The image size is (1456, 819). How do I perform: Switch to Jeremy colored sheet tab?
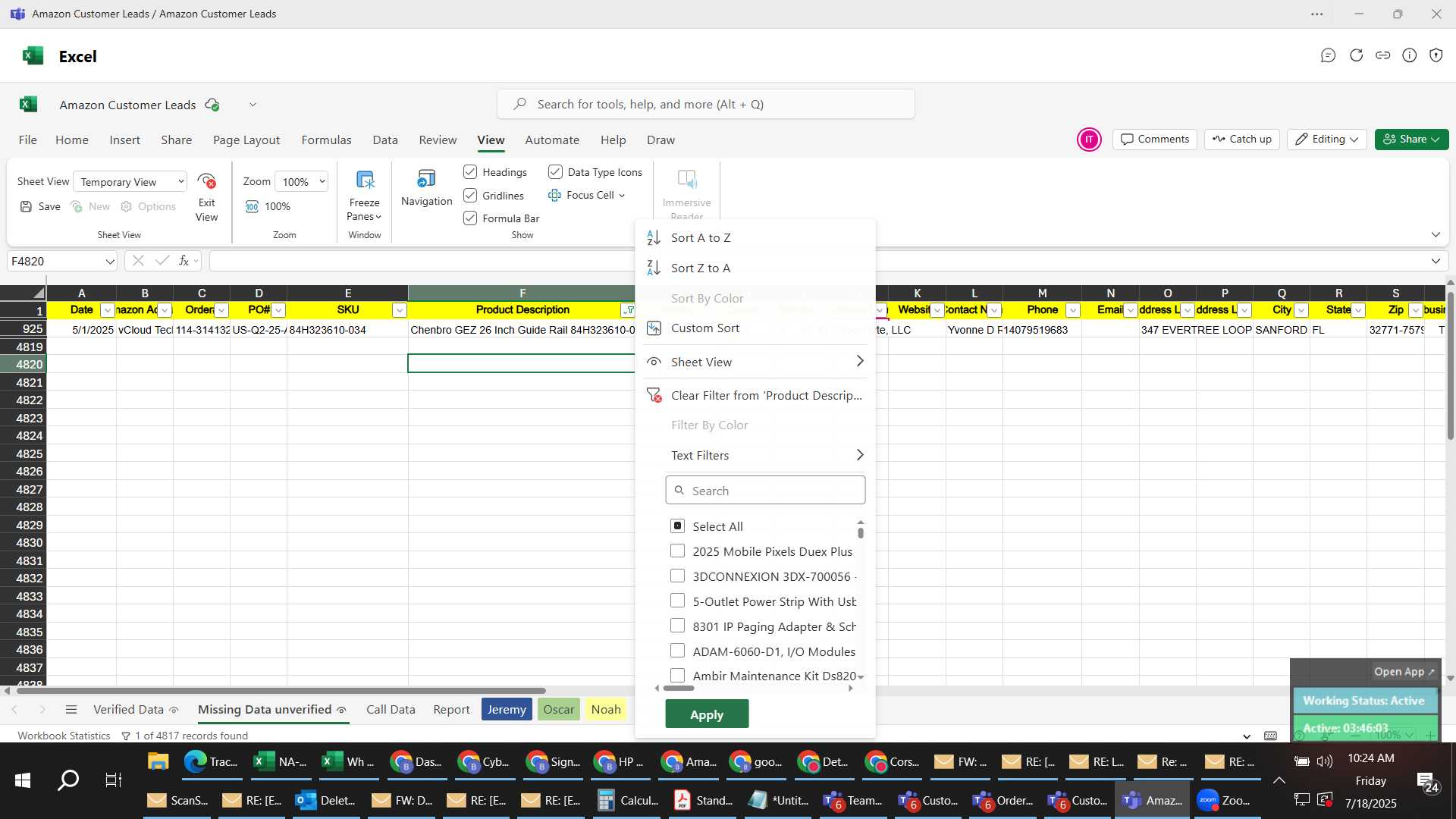[507, 709]
